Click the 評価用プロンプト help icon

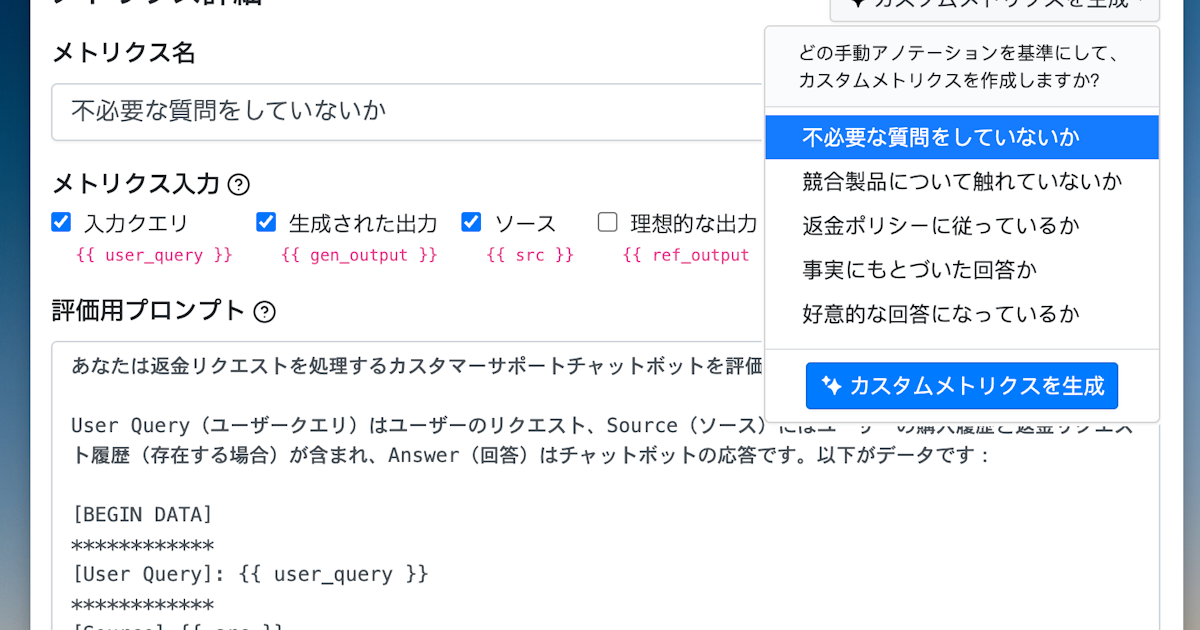pyautogui.click(x=262, y=313)
